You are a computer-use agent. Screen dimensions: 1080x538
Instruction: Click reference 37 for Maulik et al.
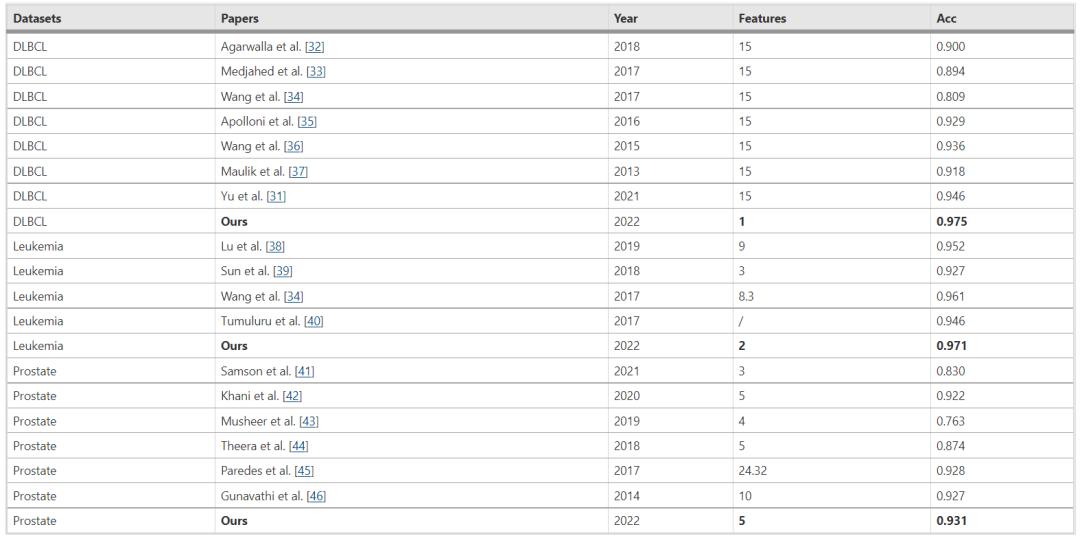tap(298, 172)
